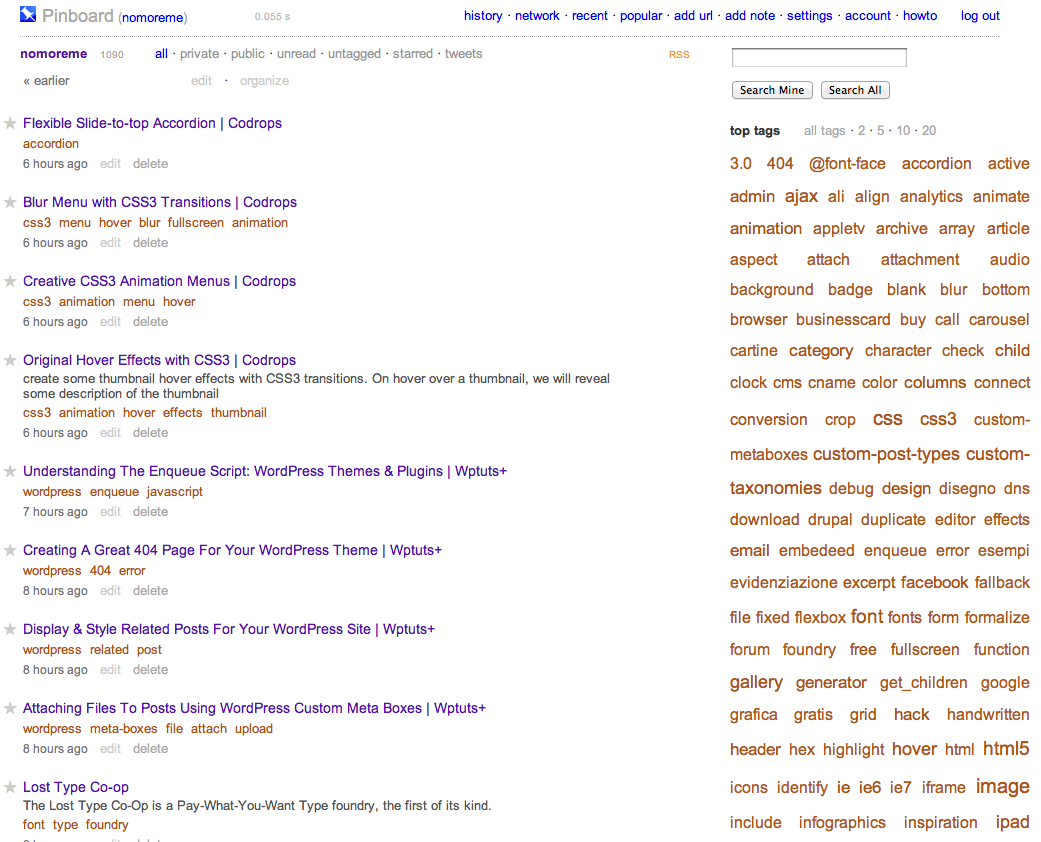Star the Original Hover Effects bookmark
The image size is (1041, 842).
pyautogui.click(x=10, y=361)
